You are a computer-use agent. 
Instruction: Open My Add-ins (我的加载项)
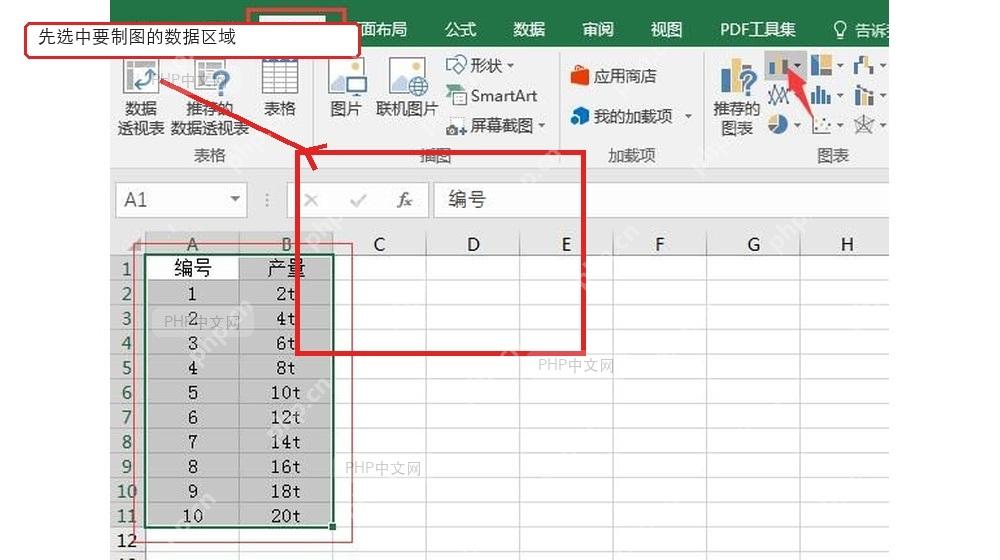(x=631, y=116)
